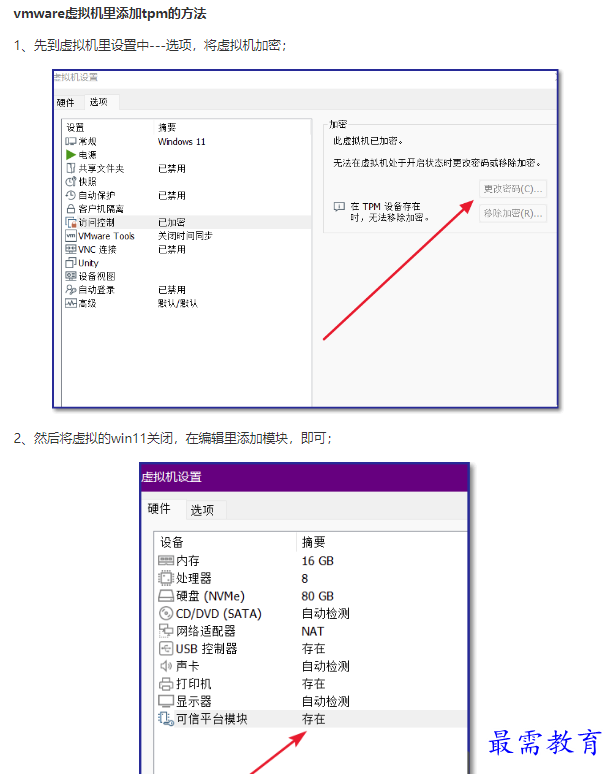
Task: Click '存在' value for 可信平台模块
Action: point(313,719)
